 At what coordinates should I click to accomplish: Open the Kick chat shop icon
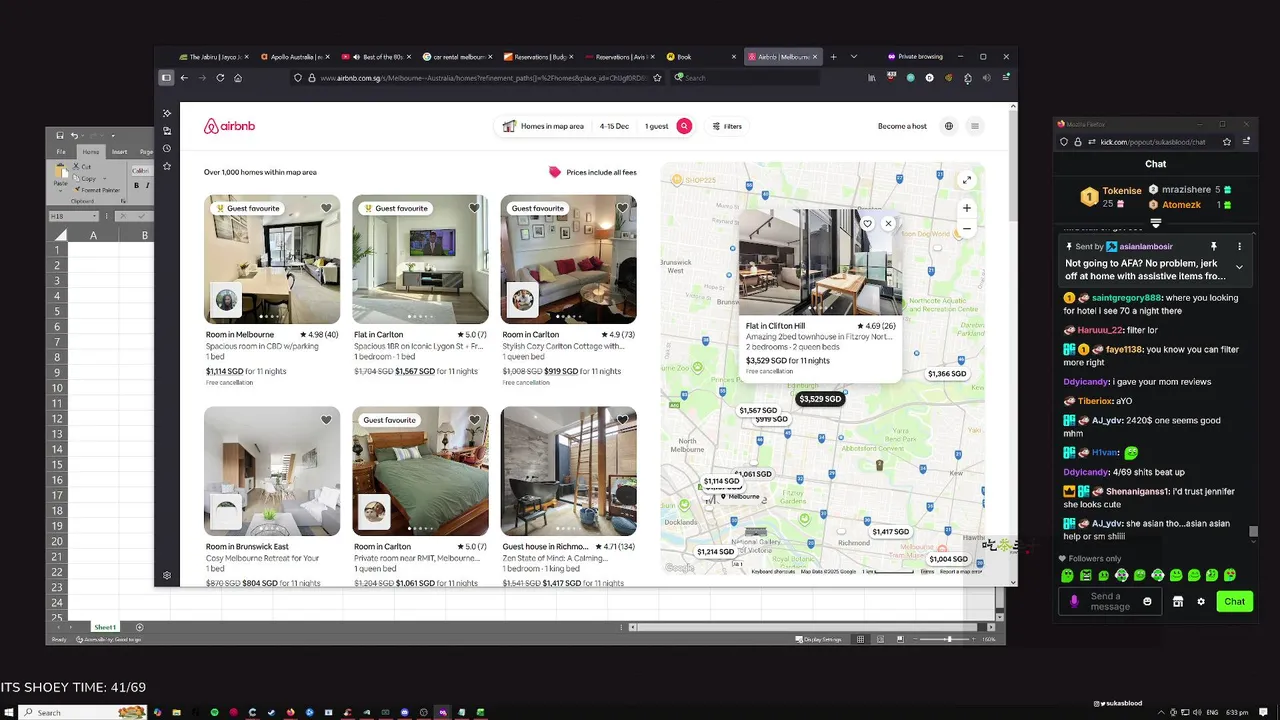tap(1178, 601)
